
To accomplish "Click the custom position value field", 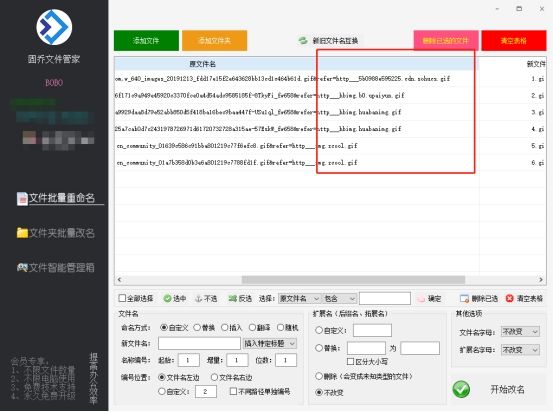I will pyautogui.click(x=206, y=392).
